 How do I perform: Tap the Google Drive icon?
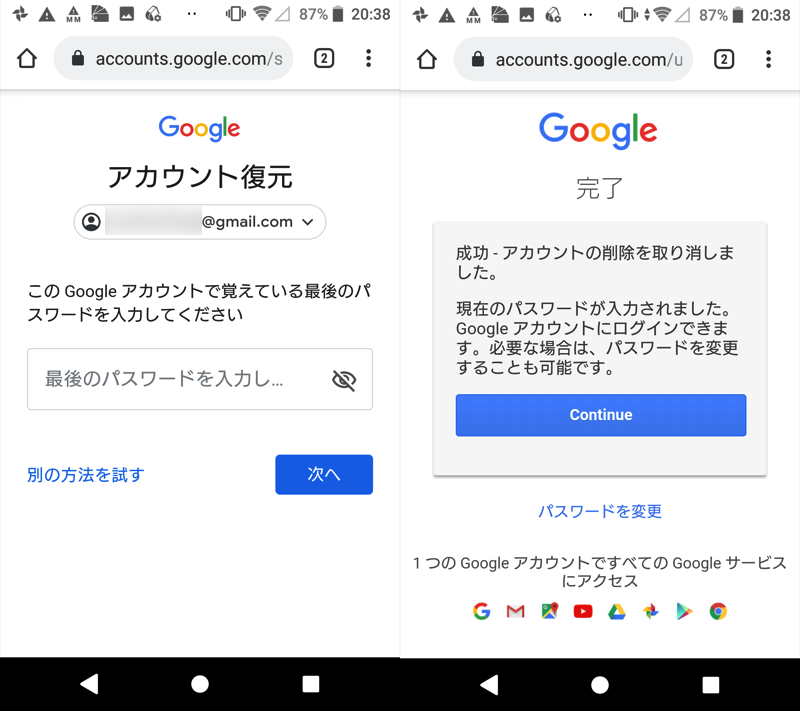click(617, 611)
